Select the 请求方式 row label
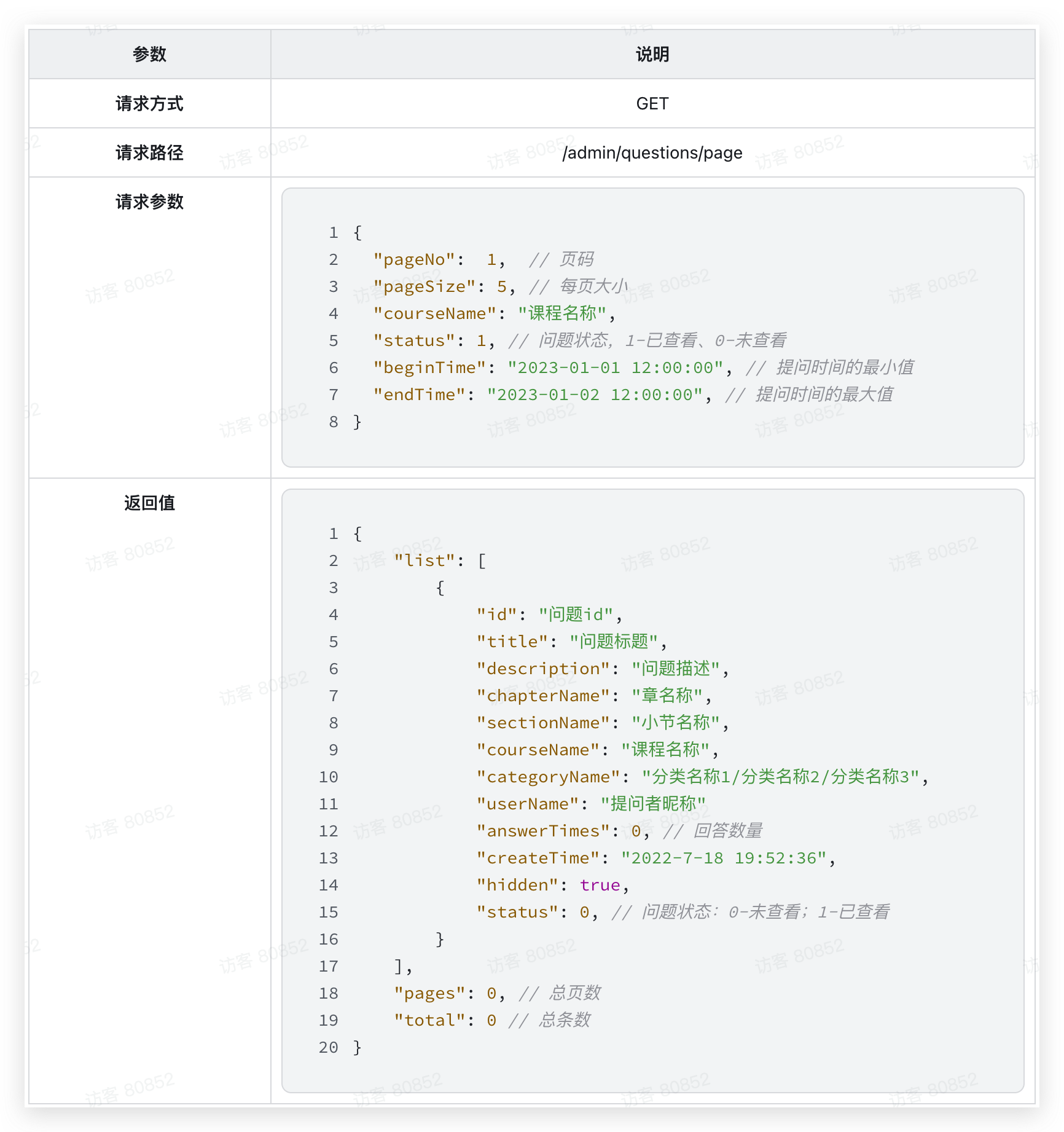The width and height of the screenshot is (1064, 1132). pos(149,103)
